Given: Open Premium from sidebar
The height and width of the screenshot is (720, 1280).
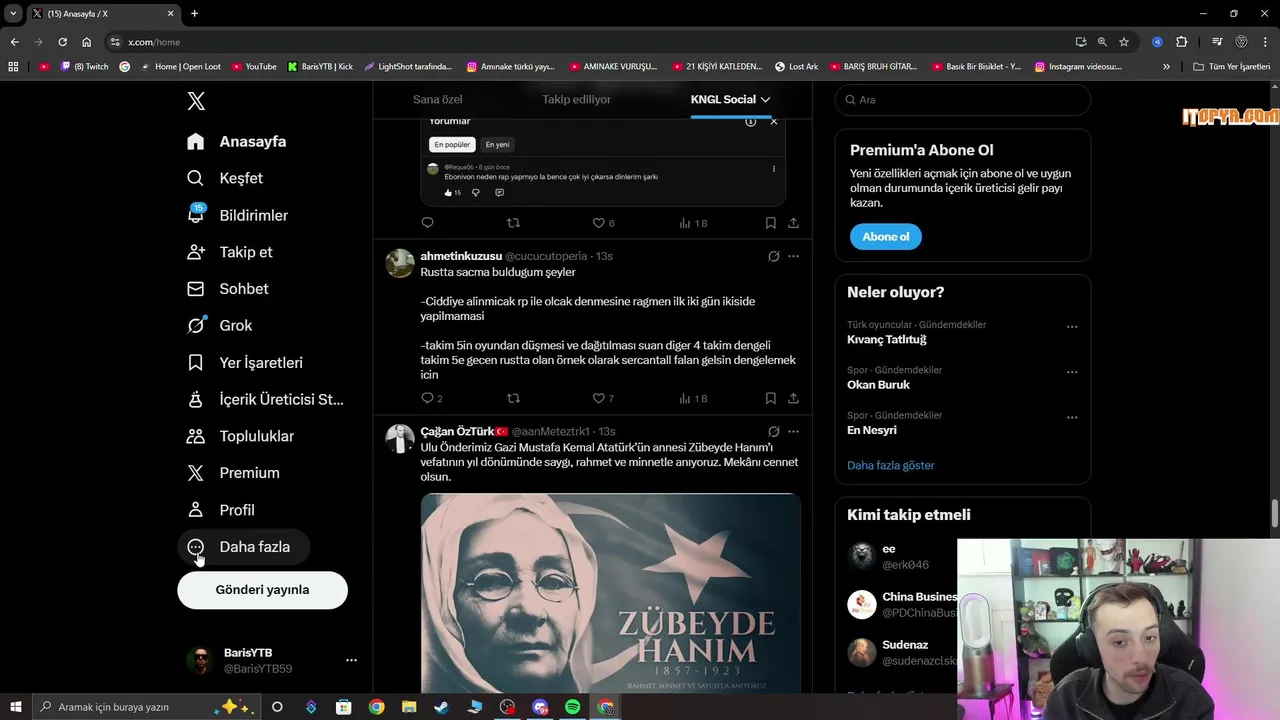Looking at the screenshot, I should pos(234,473).
